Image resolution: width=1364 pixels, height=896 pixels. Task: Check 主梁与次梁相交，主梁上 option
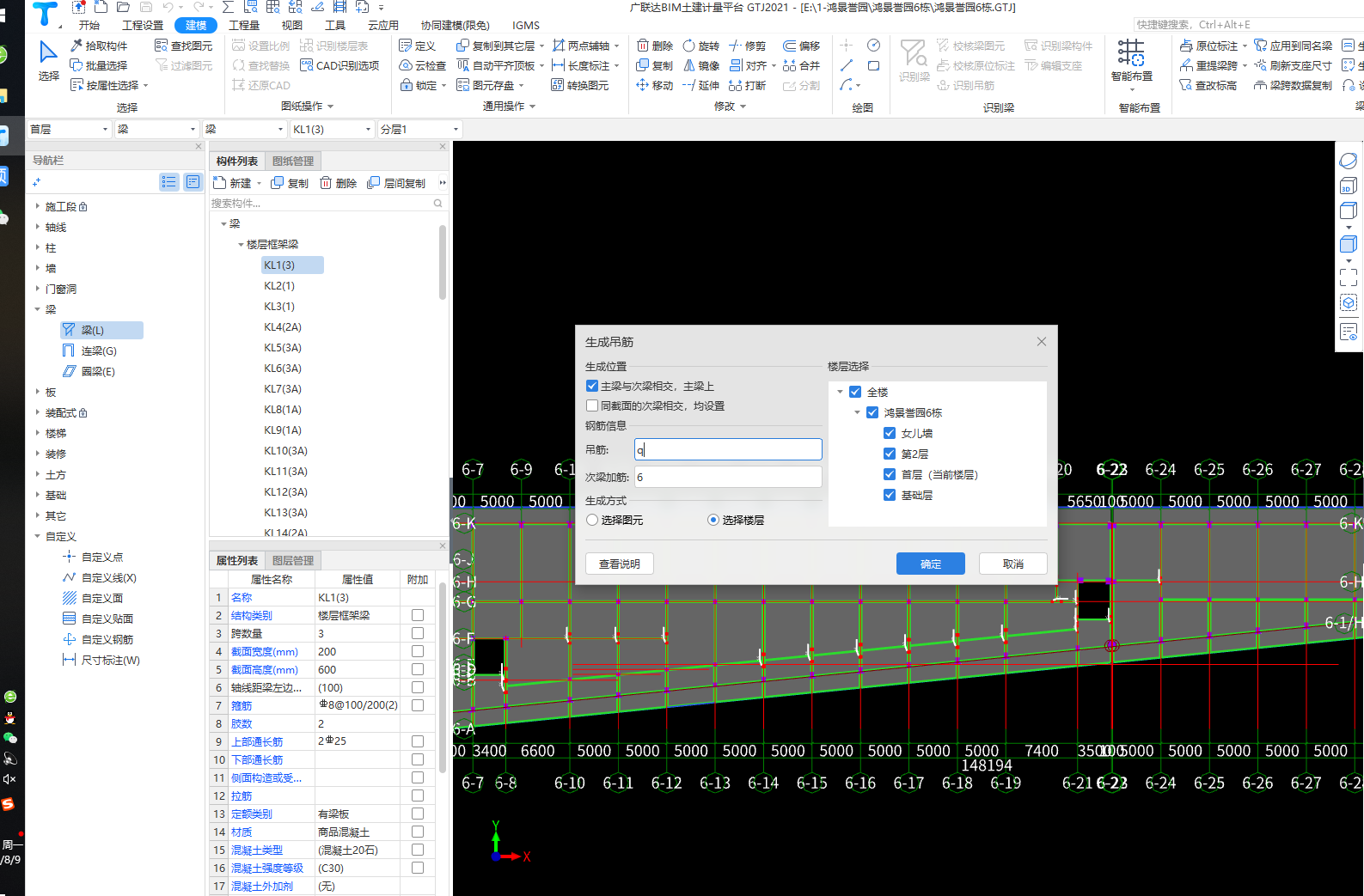click(x=592, y=387)
